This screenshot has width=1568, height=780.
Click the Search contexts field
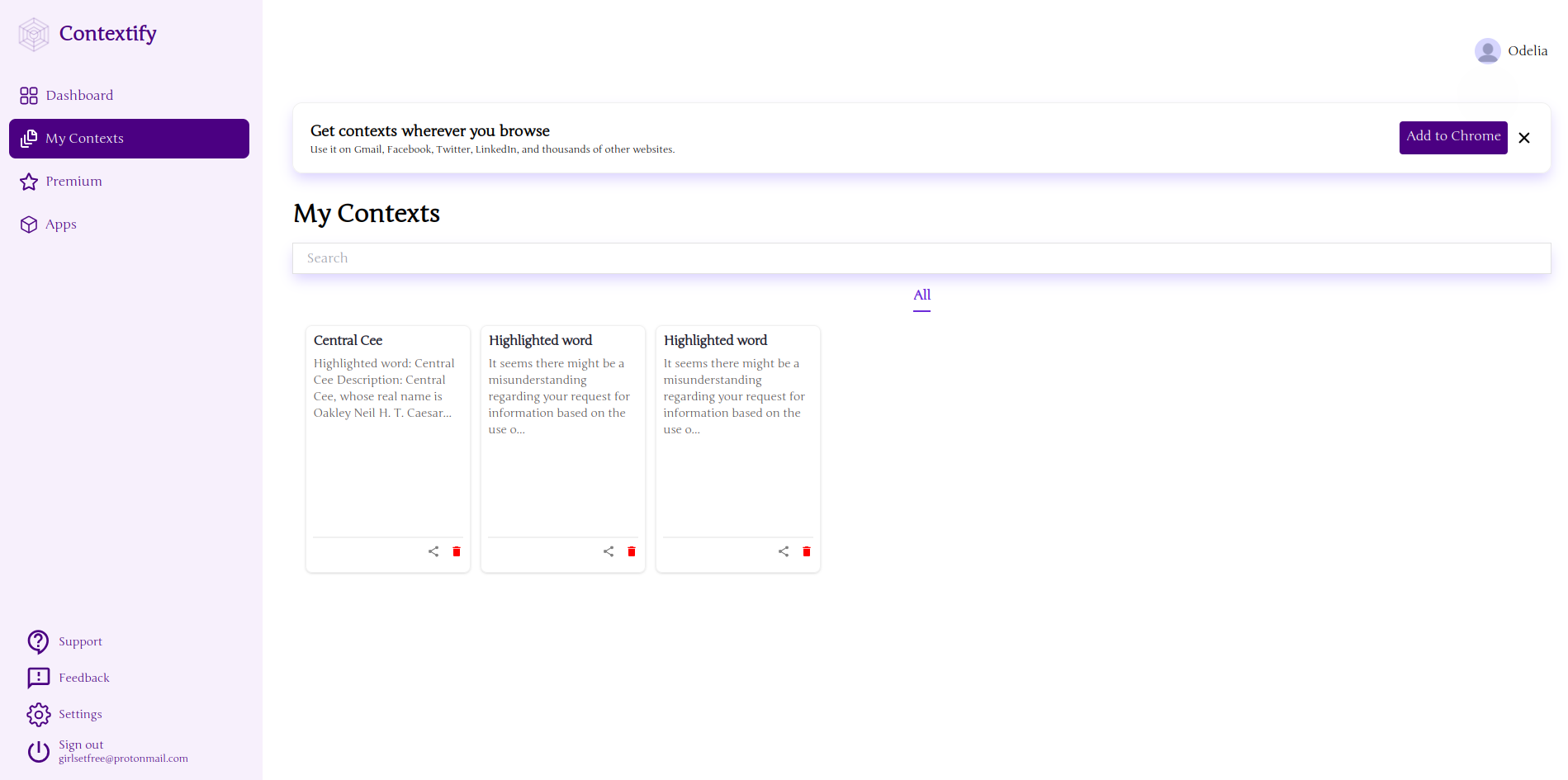click(921, 258)
